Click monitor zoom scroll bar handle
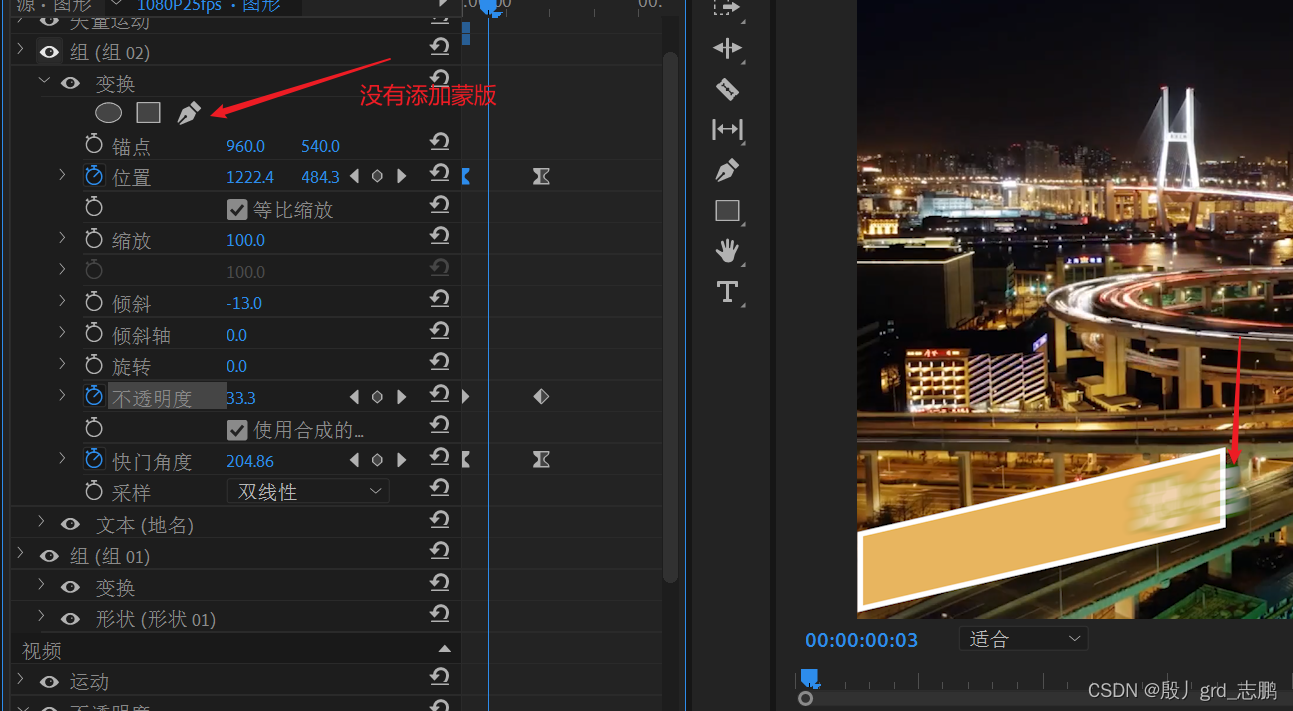Viewport: 1293px width, 711px height. point(806,698)
